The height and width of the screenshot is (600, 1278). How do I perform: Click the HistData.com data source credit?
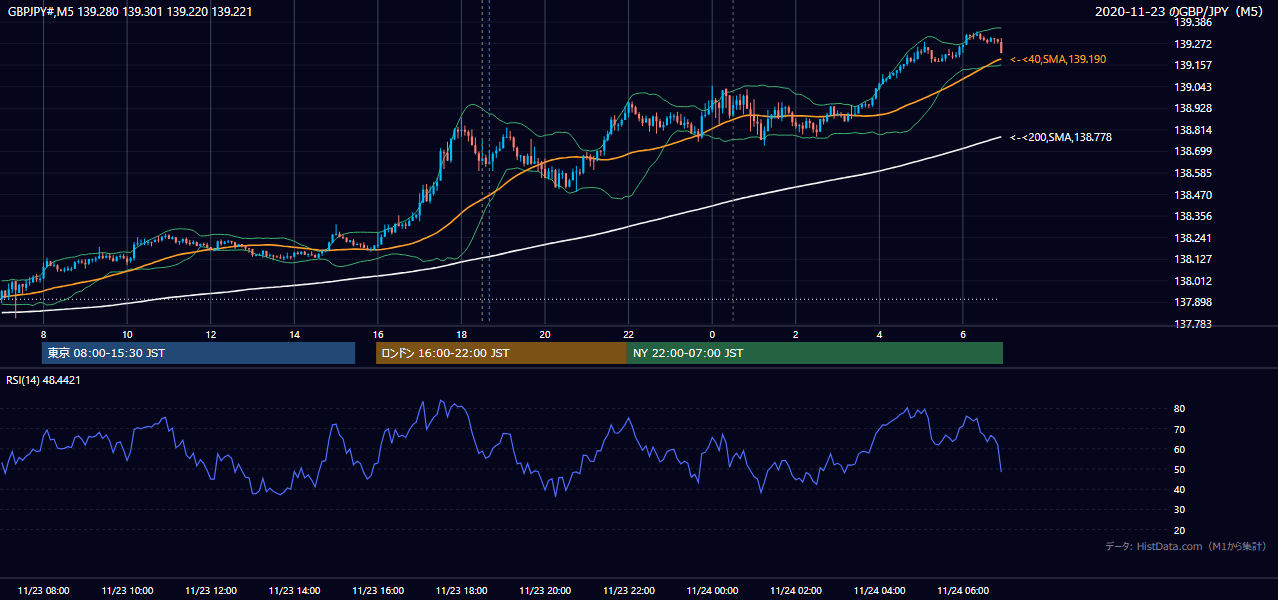pos(1185,546)
